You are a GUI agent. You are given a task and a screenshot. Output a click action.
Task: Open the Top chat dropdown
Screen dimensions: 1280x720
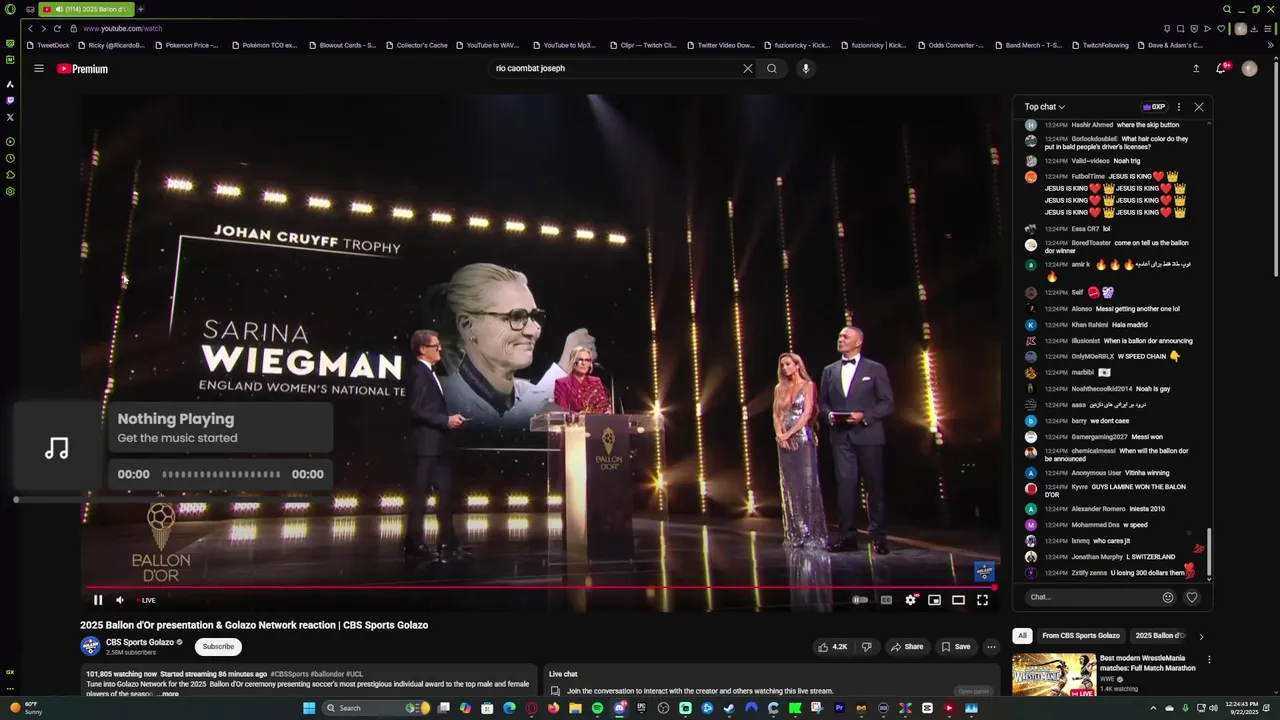(x=1044, y=107)
